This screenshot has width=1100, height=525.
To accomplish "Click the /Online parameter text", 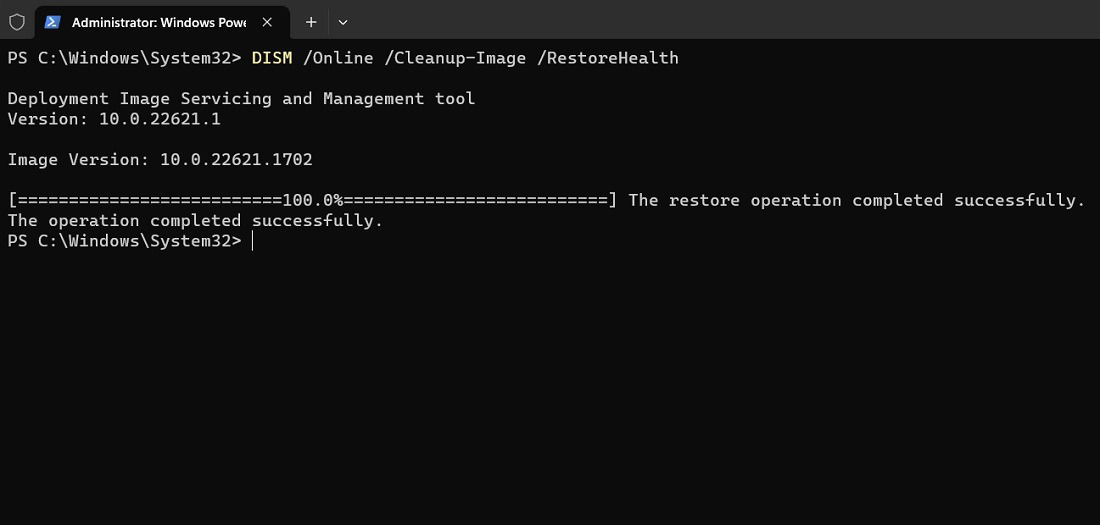I will (338, 58).
